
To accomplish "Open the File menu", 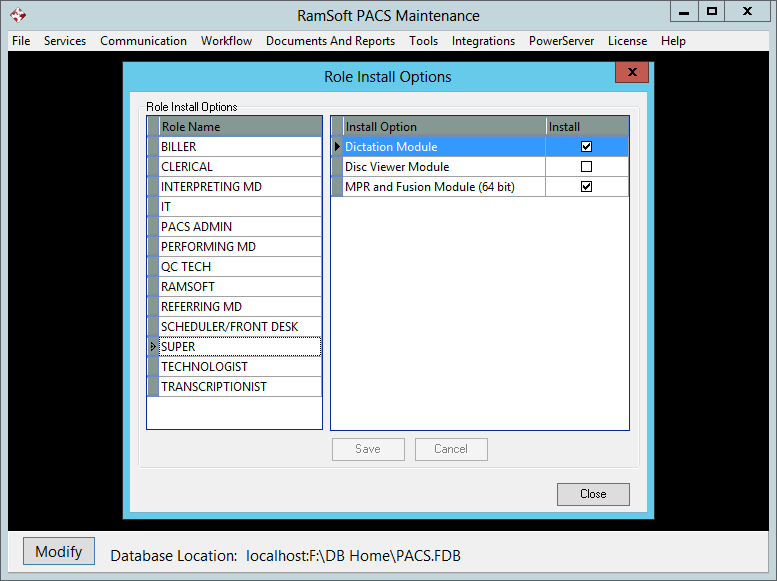I will click(x=21, y=41).
